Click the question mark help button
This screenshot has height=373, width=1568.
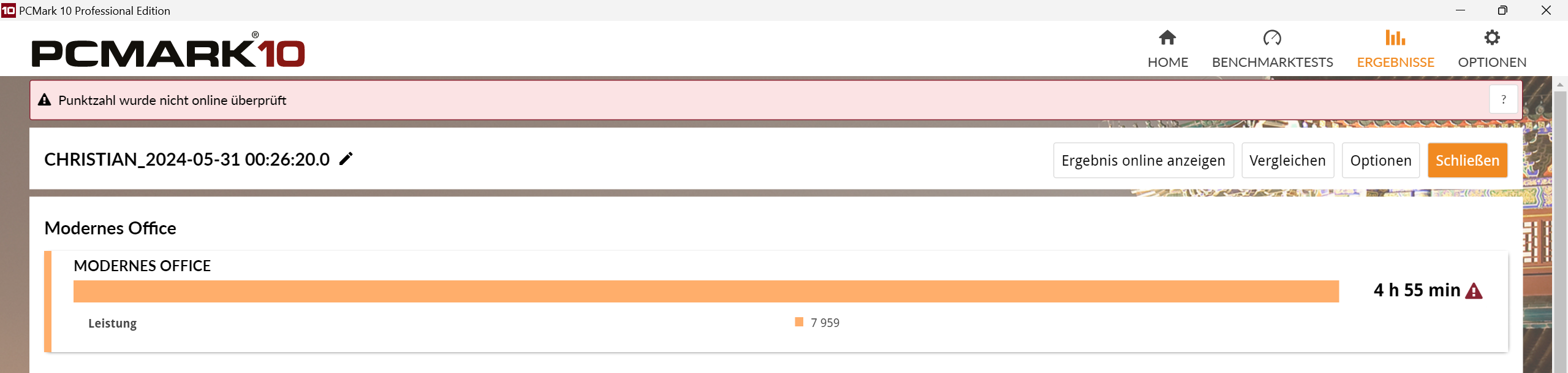coord(1503,100)
